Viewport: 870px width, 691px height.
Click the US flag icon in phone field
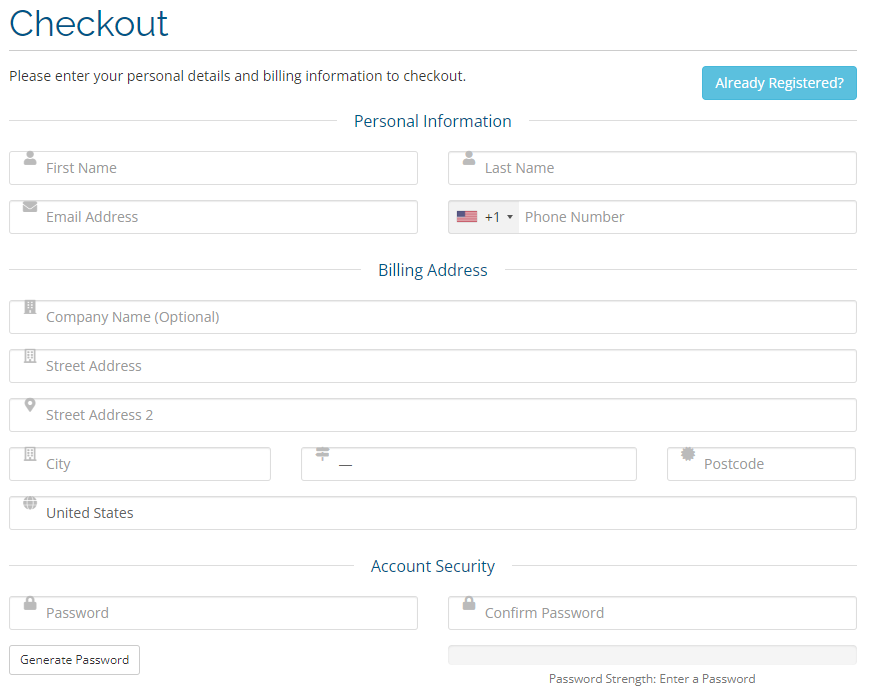[467, 217]
